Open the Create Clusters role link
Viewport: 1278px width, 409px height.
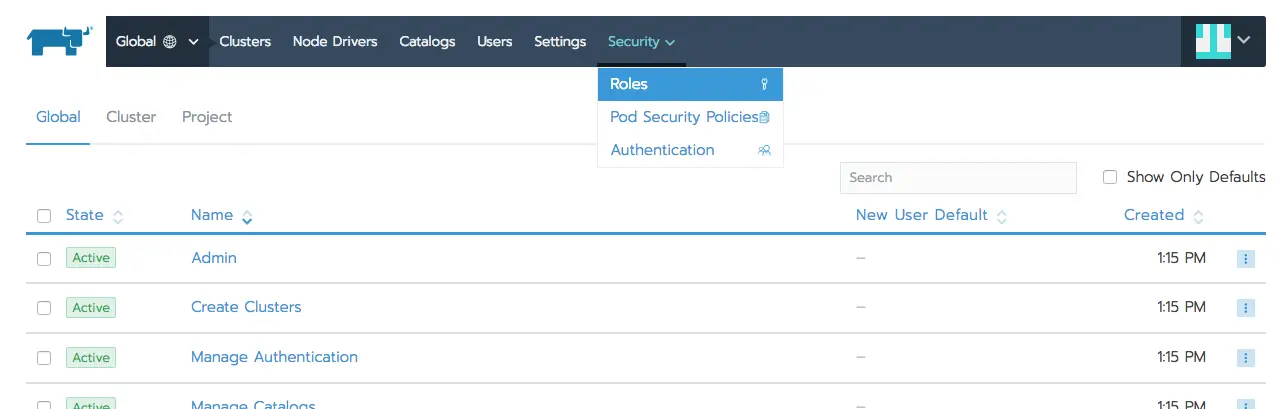[246, 307]
